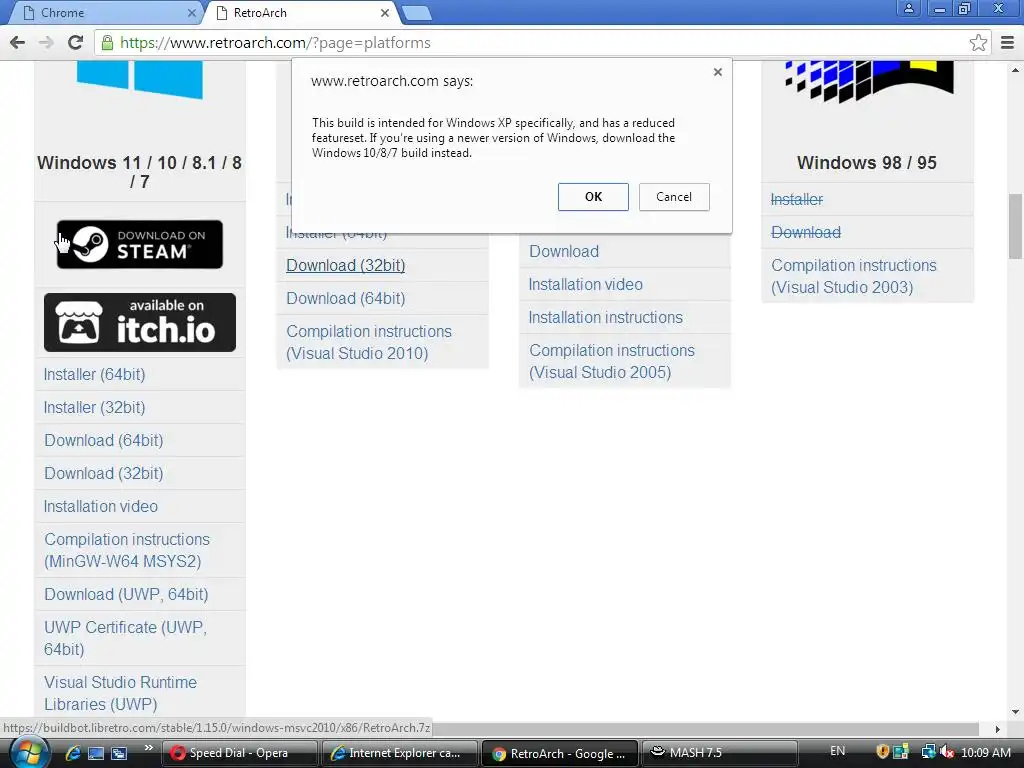This screenshot has width=1024, height=768.
Task: Expand the Quick Launch overflow chevron
Action: [148, 748]
